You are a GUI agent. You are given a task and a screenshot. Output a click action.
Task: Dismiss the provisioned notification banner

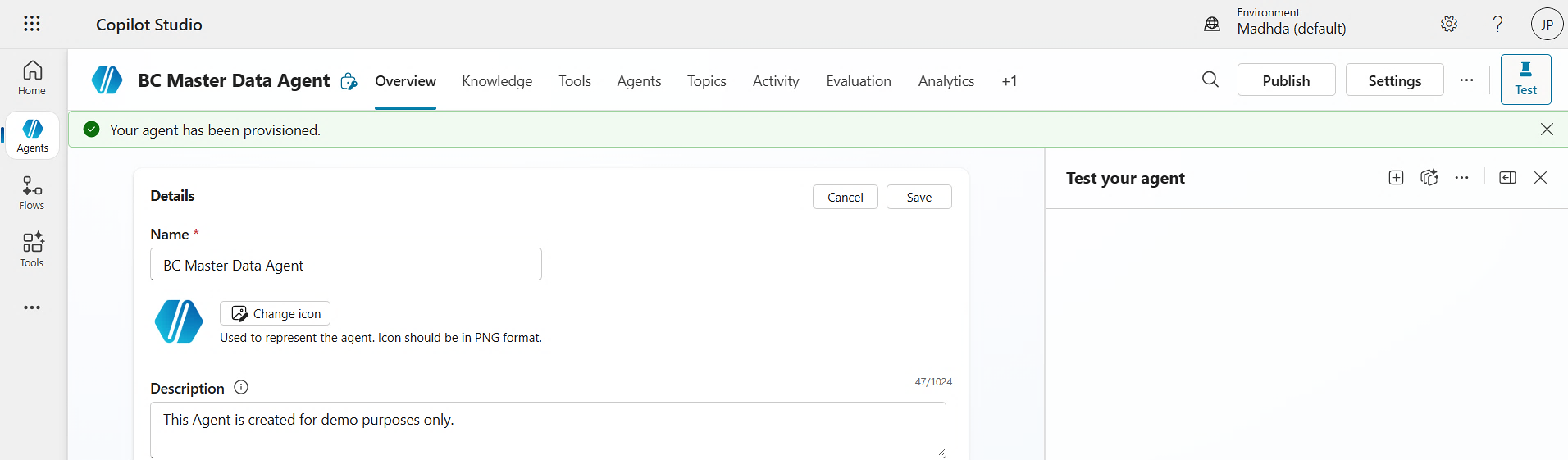click(x=1547, y=130)
